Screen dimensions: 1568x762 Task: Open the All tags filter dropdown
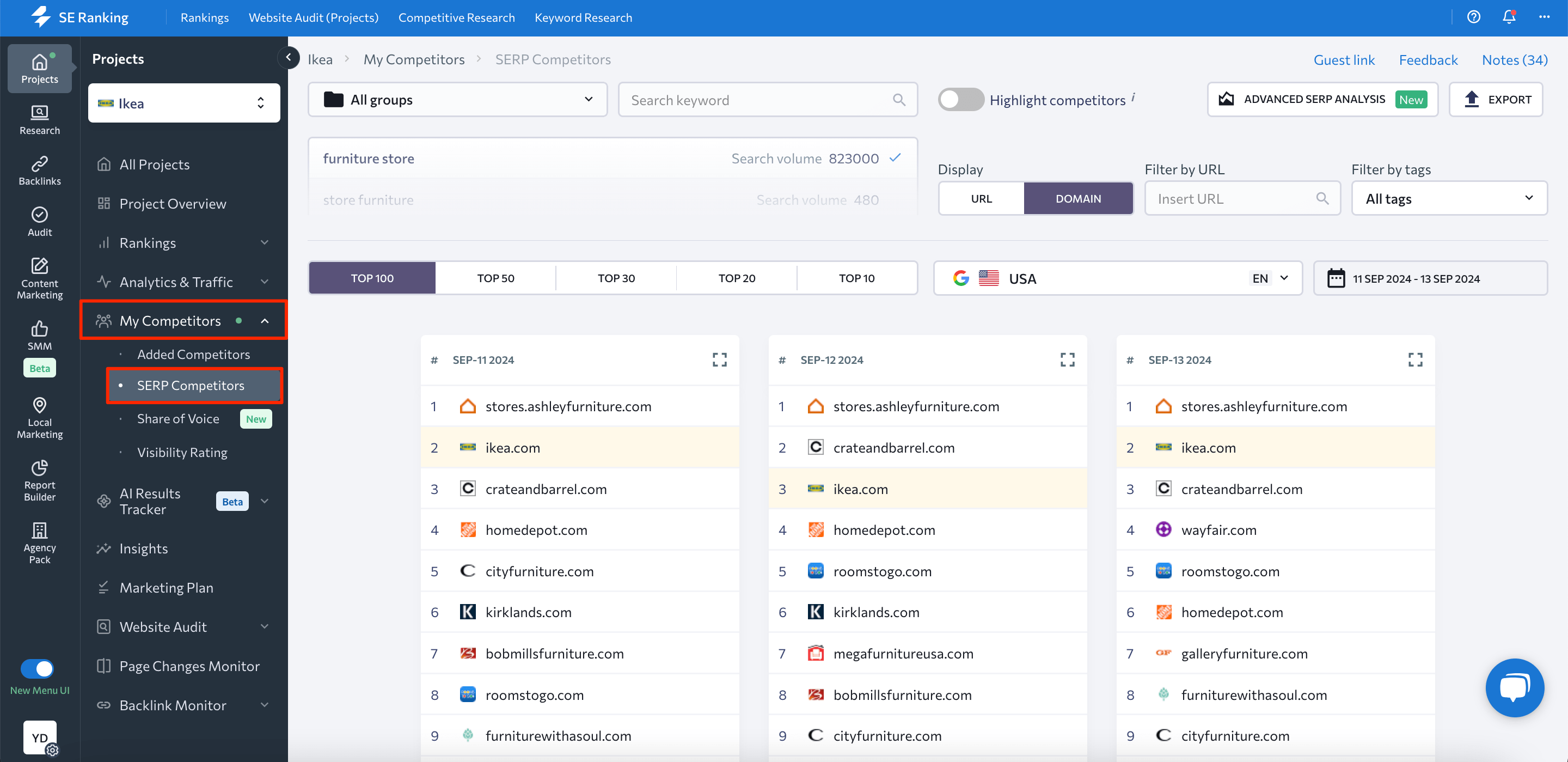click(x=1449, y=199)
